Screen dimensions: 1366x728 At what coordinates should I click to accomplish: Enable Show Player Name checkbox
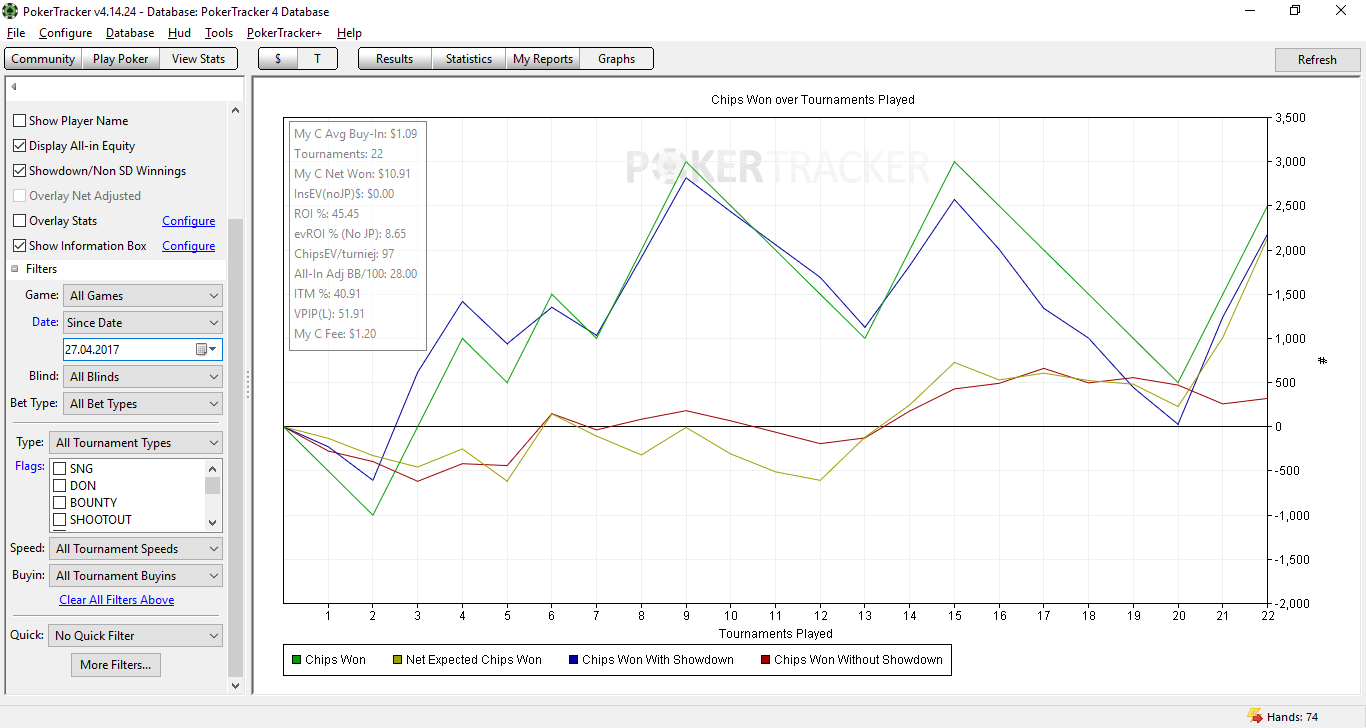(x=19, y=121)
